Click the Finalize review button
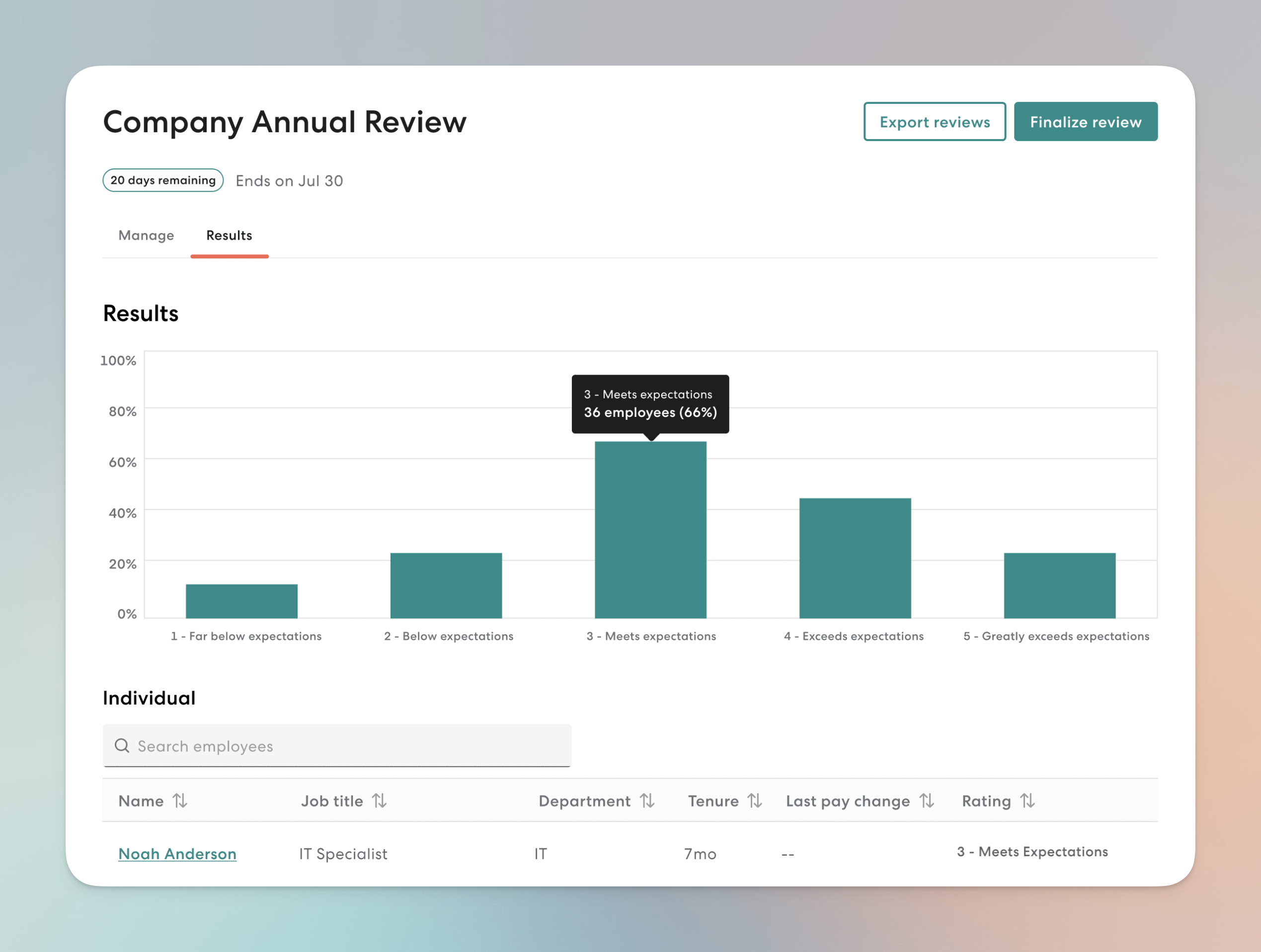Screen dimensions: 1261x952 coord(1086,121)
